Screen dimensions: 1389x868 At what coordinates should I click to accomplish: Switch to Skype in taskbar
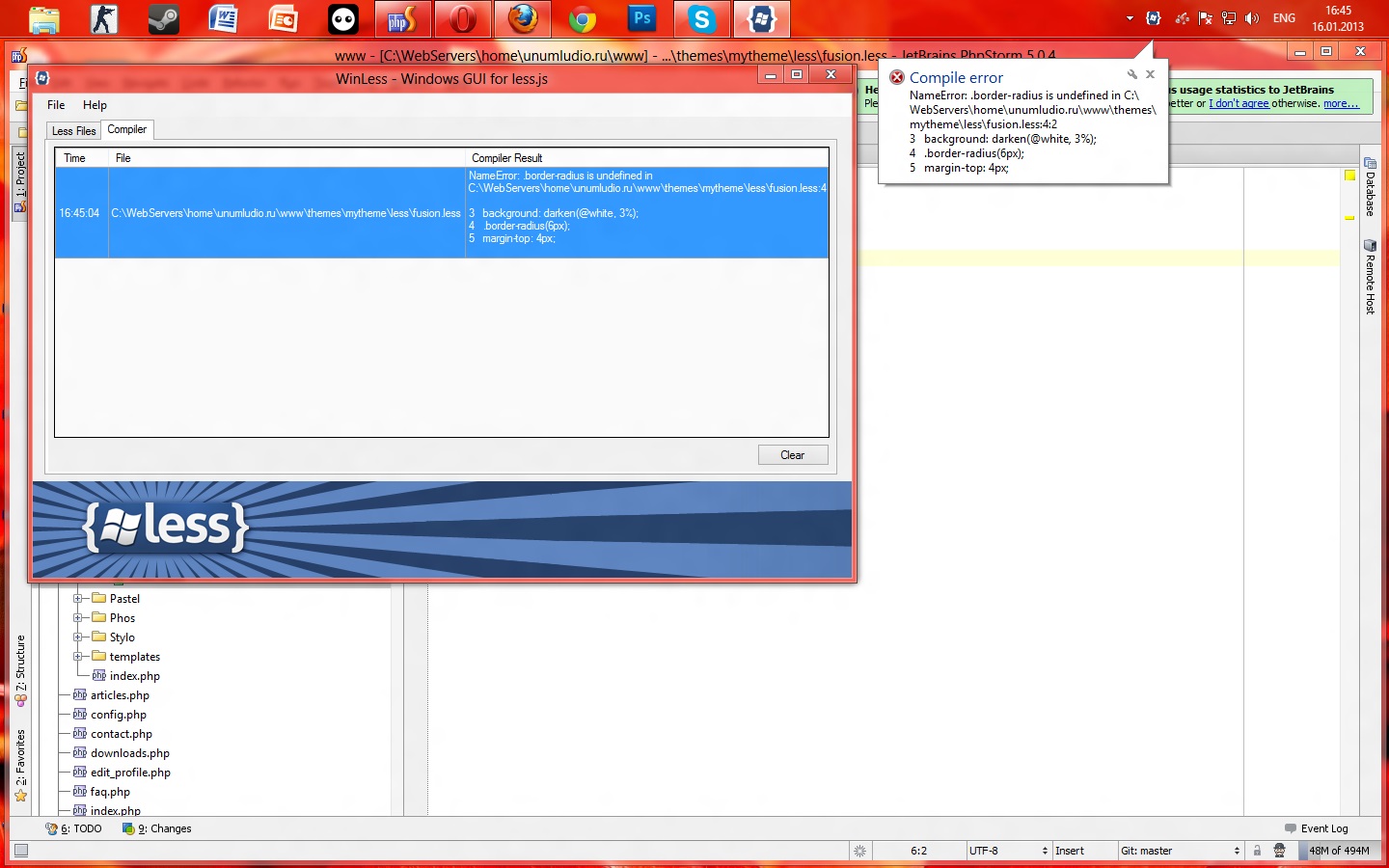pos(702,19)
